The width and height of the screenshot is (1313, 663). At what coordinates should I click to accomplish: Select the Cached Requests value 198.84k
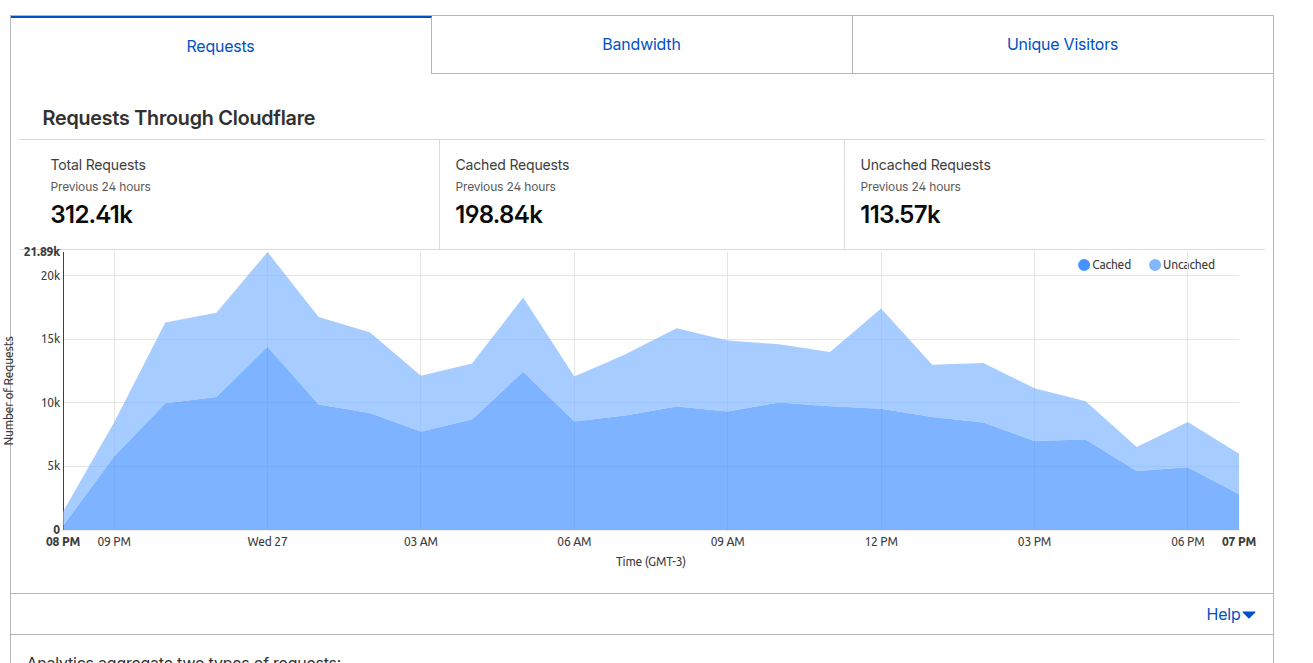pos(499,214)
